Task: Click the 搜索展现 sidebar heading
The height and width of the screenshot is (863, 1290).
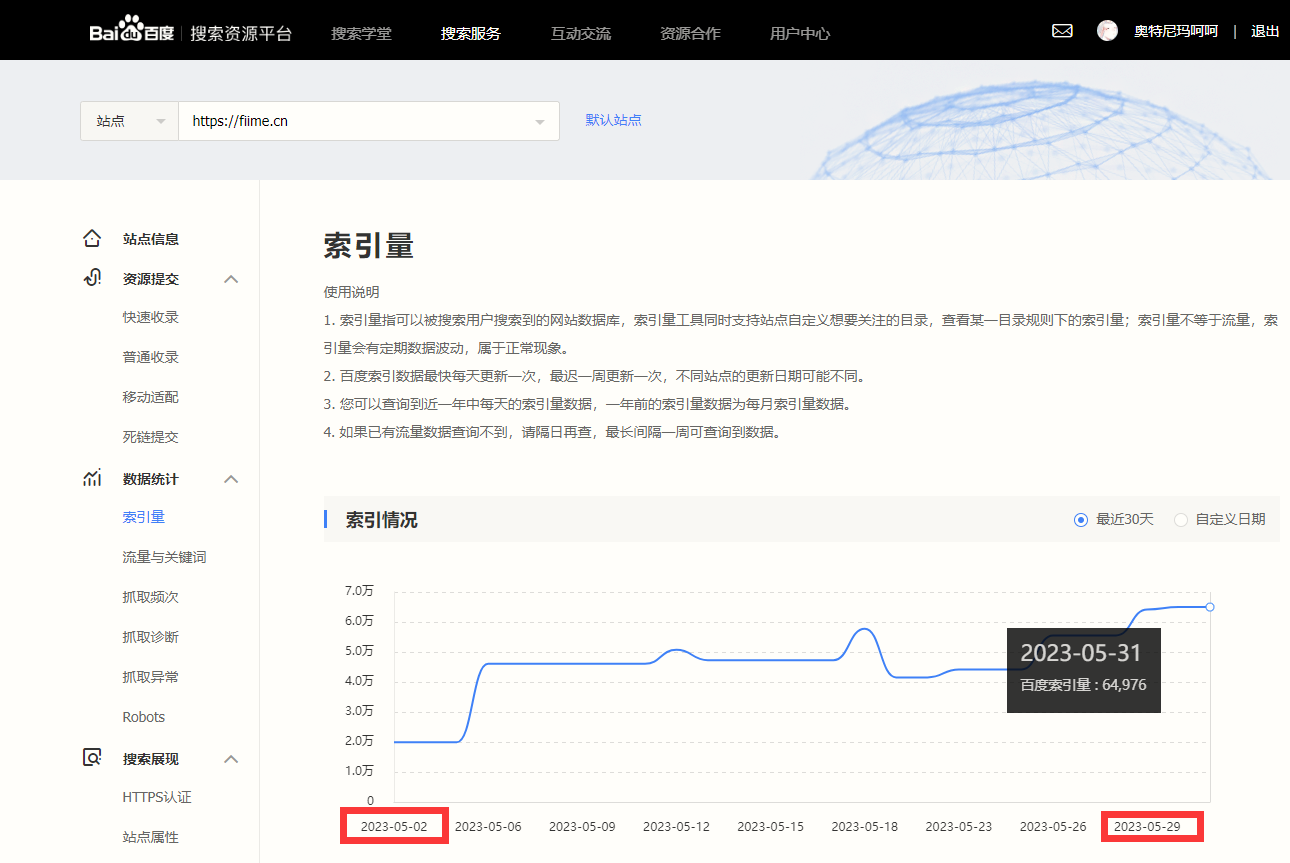Action: click(151, 759)
